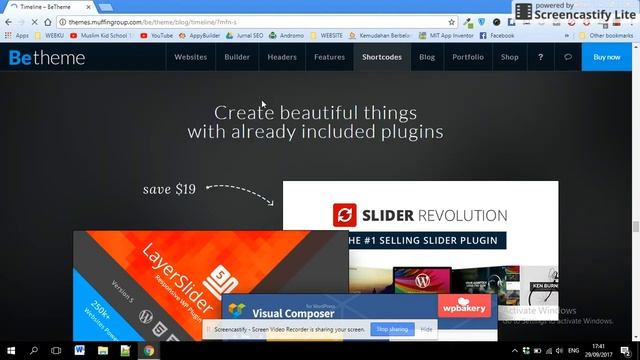Viewport: 640px width, 360px height.
Task: Open the black circular extension icon
Action: (x=496, y=22)
